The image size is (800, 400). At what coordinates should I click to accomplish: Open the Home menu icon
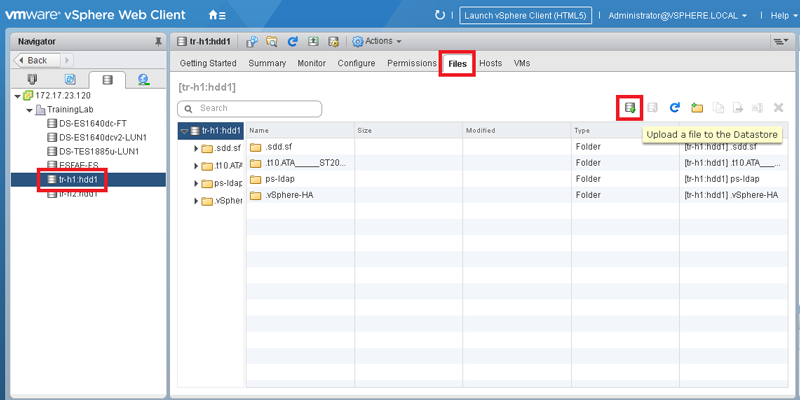tap(217, 15)
